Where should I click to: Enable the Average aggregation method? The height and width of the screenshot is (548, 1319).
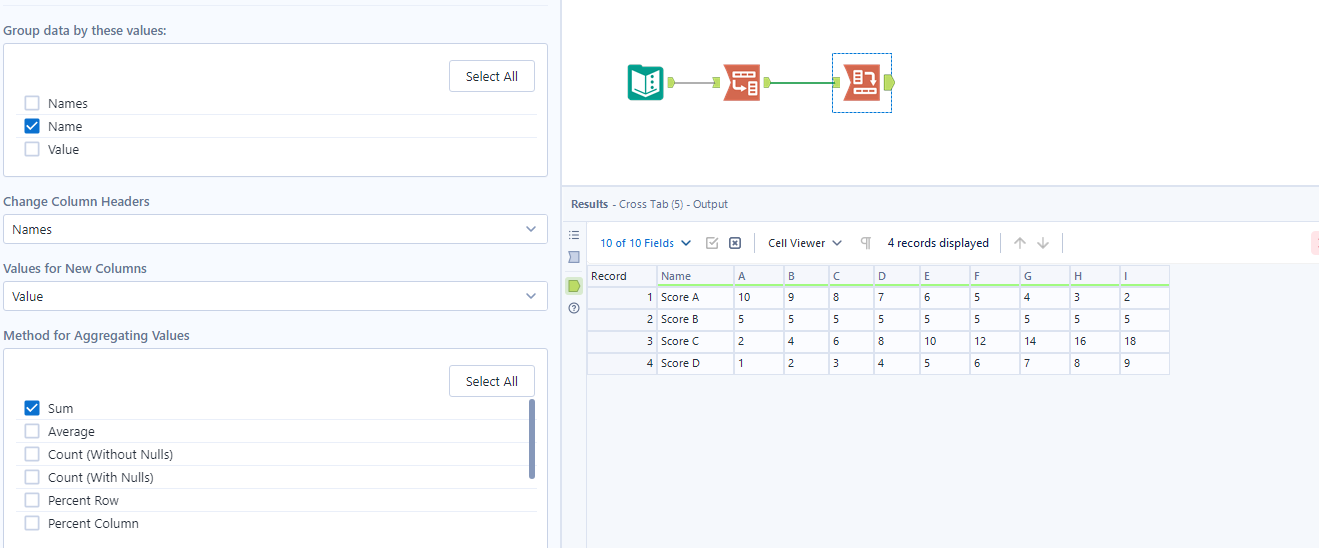click(32, 431)
